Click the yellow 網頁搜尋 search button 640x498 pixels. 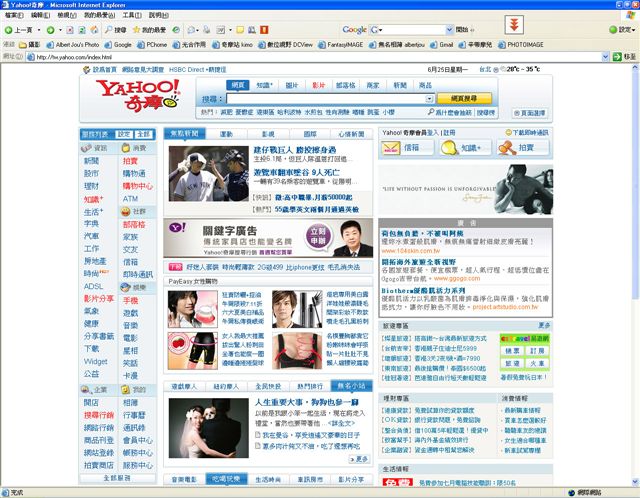[x=464, y=98]
